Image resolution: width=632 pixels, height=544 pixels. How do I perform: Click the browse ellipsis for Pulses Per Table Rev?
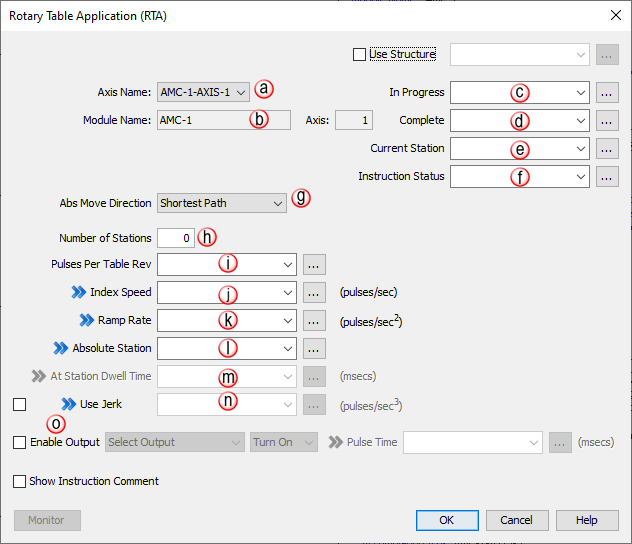(x=314, y=265)
